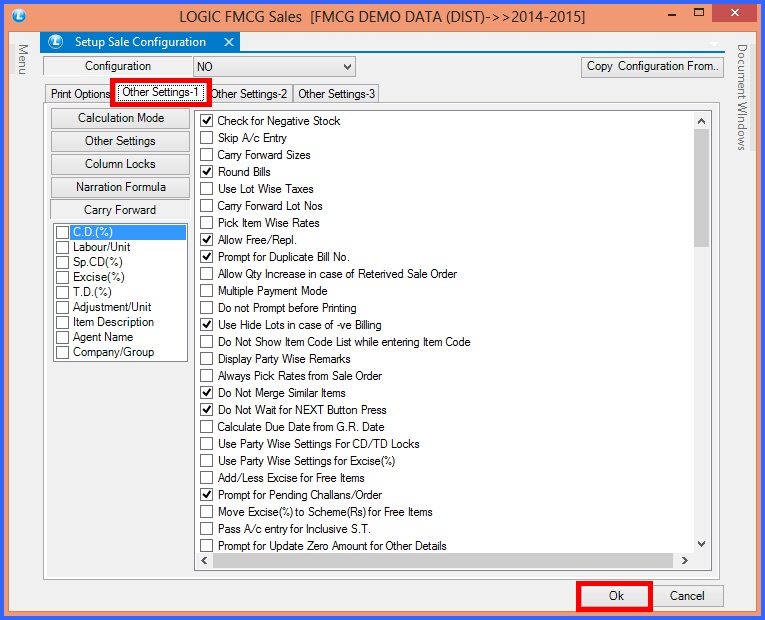Tick Adjustment/Unit checkbox
The image size is (765, 620).
click(x=62, y=307)
